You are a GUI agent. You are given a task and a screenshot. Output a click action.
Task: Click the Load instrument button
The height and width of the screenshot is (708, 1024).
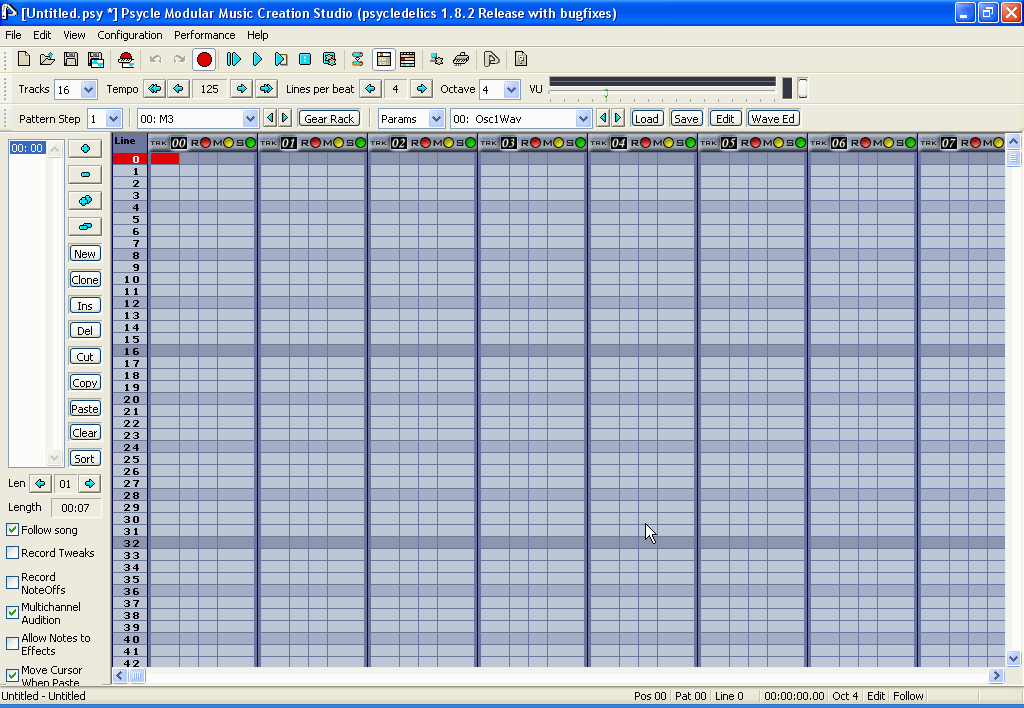pyautogui.click(x=647, y=118)
